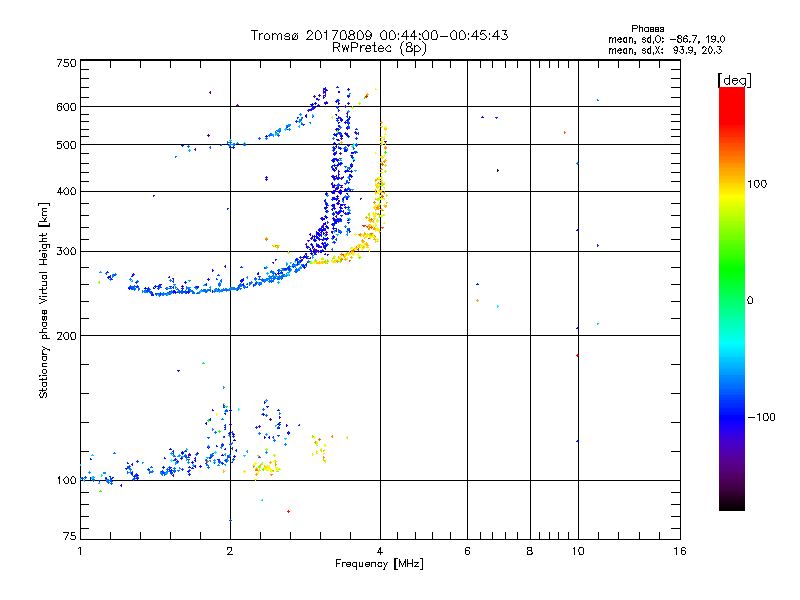Click the '16' x-axis tick label
Screen dimensions: 800x600
pyautogui.click(x=680, y=551)
